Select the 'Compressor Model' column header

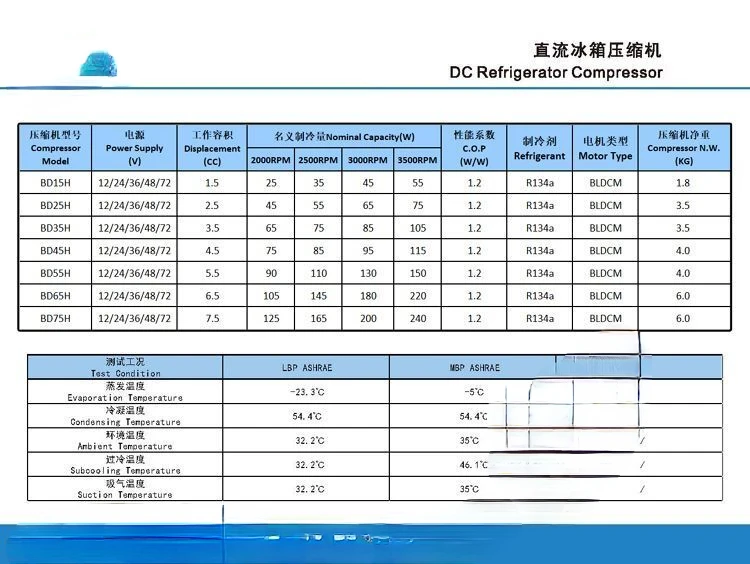[55, 148]
